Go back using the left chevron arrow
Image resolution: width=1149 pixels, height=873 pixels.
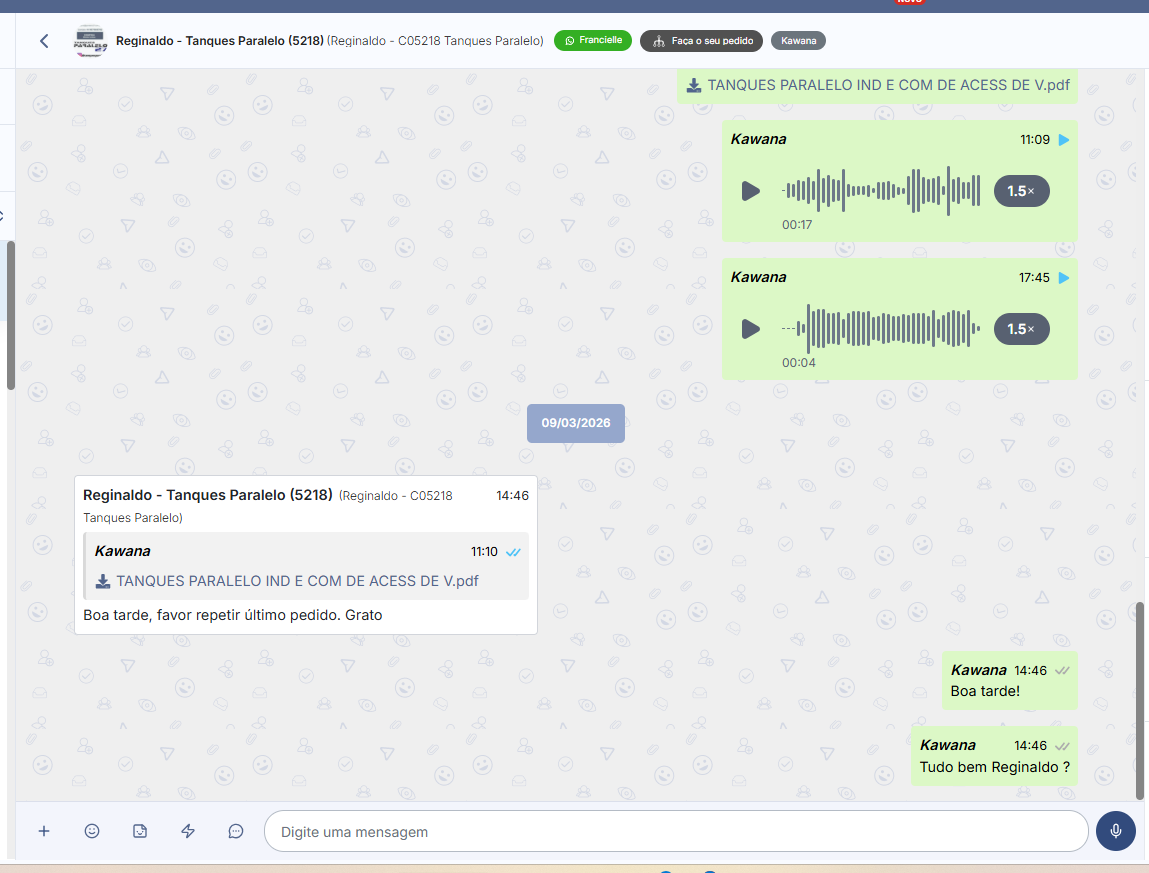coord(44,41)
